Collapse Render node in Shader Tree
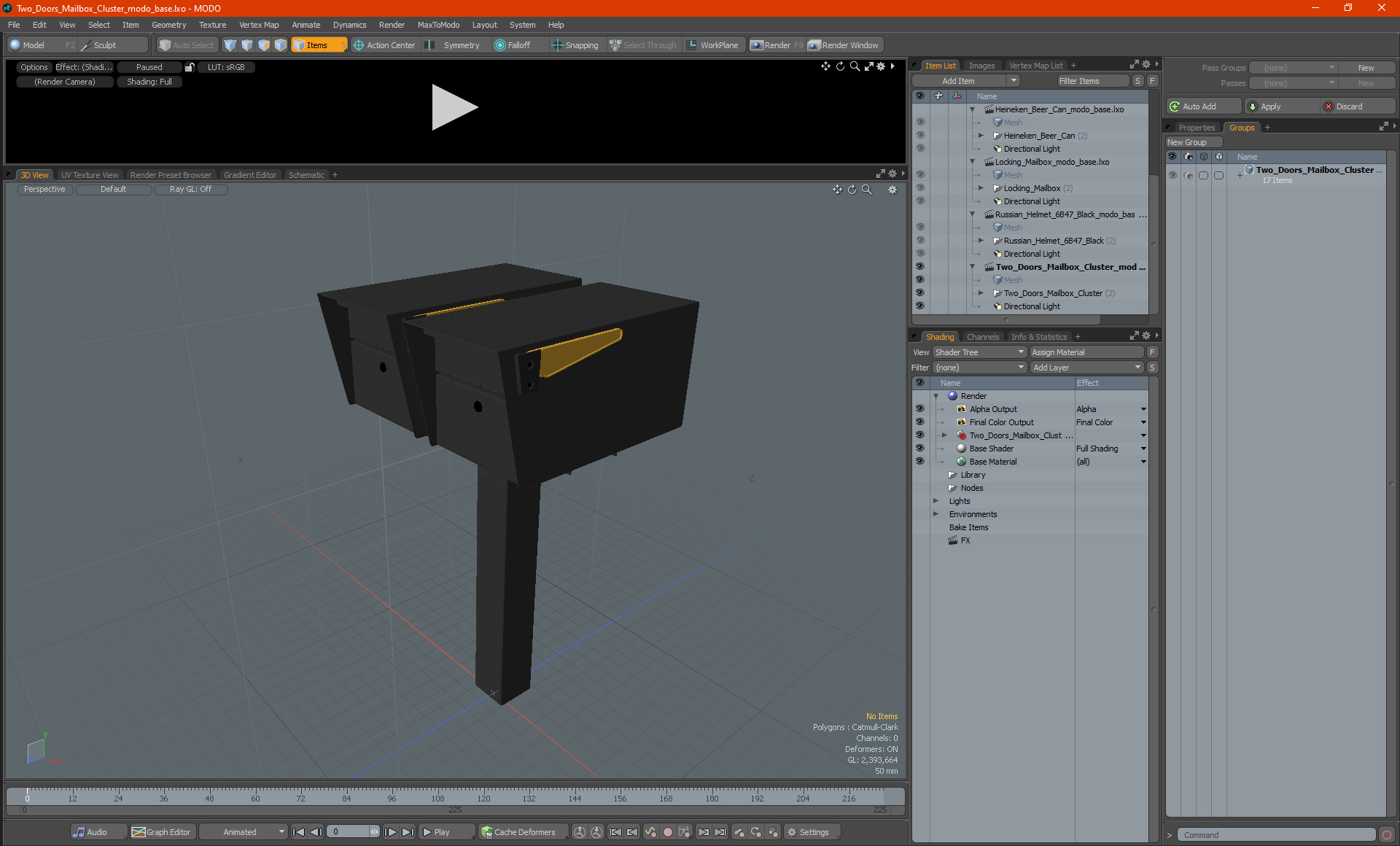 936,396
